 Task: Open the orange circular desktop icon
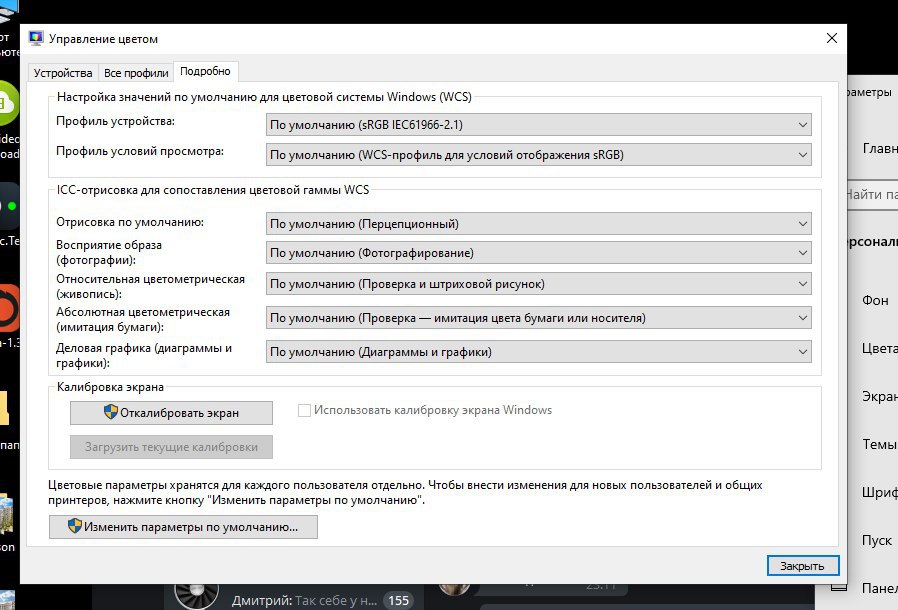point(10,308)
